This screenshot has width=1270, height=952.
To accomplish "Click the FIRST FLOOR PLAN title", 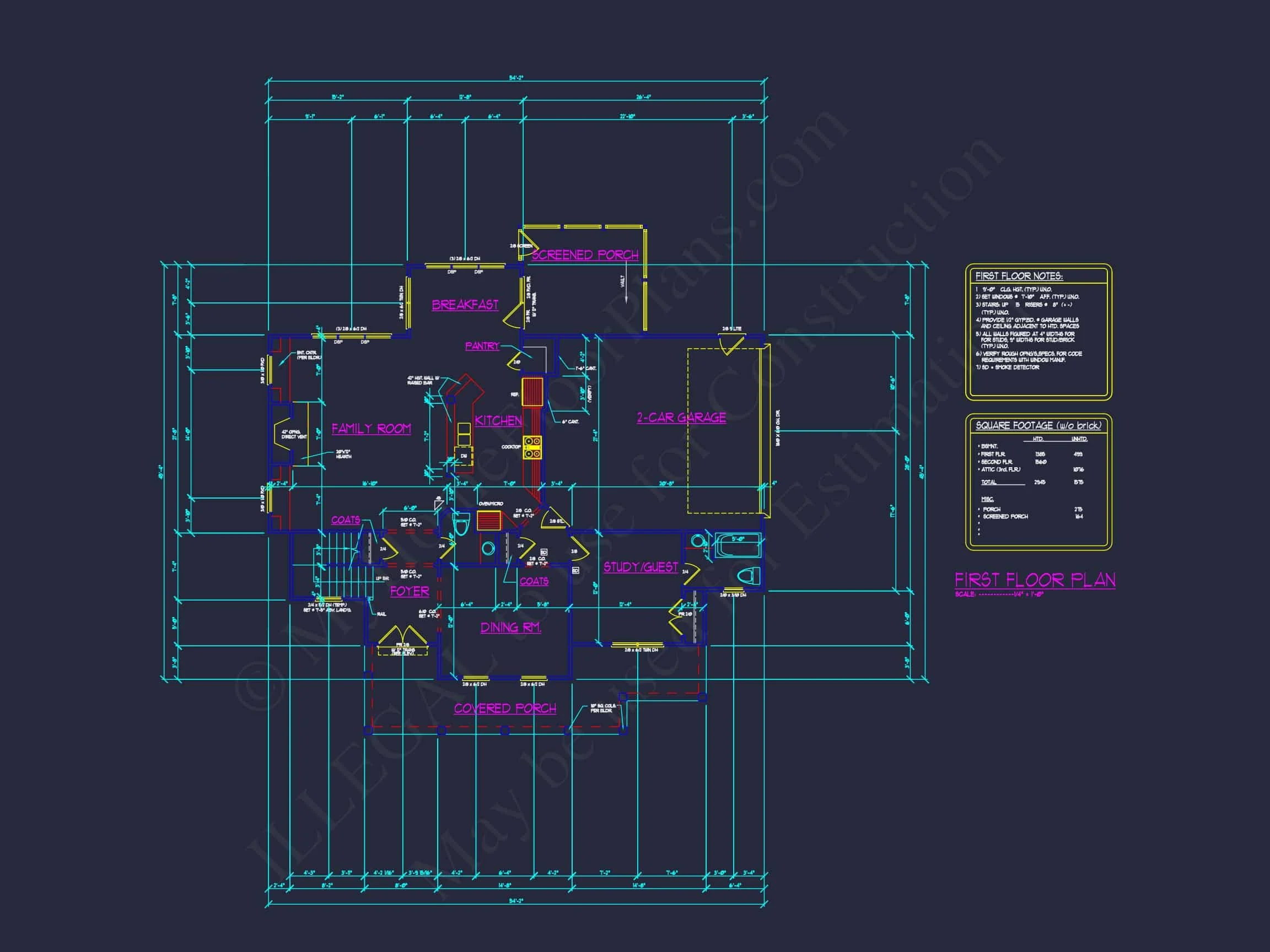I will pos(1035,580).
